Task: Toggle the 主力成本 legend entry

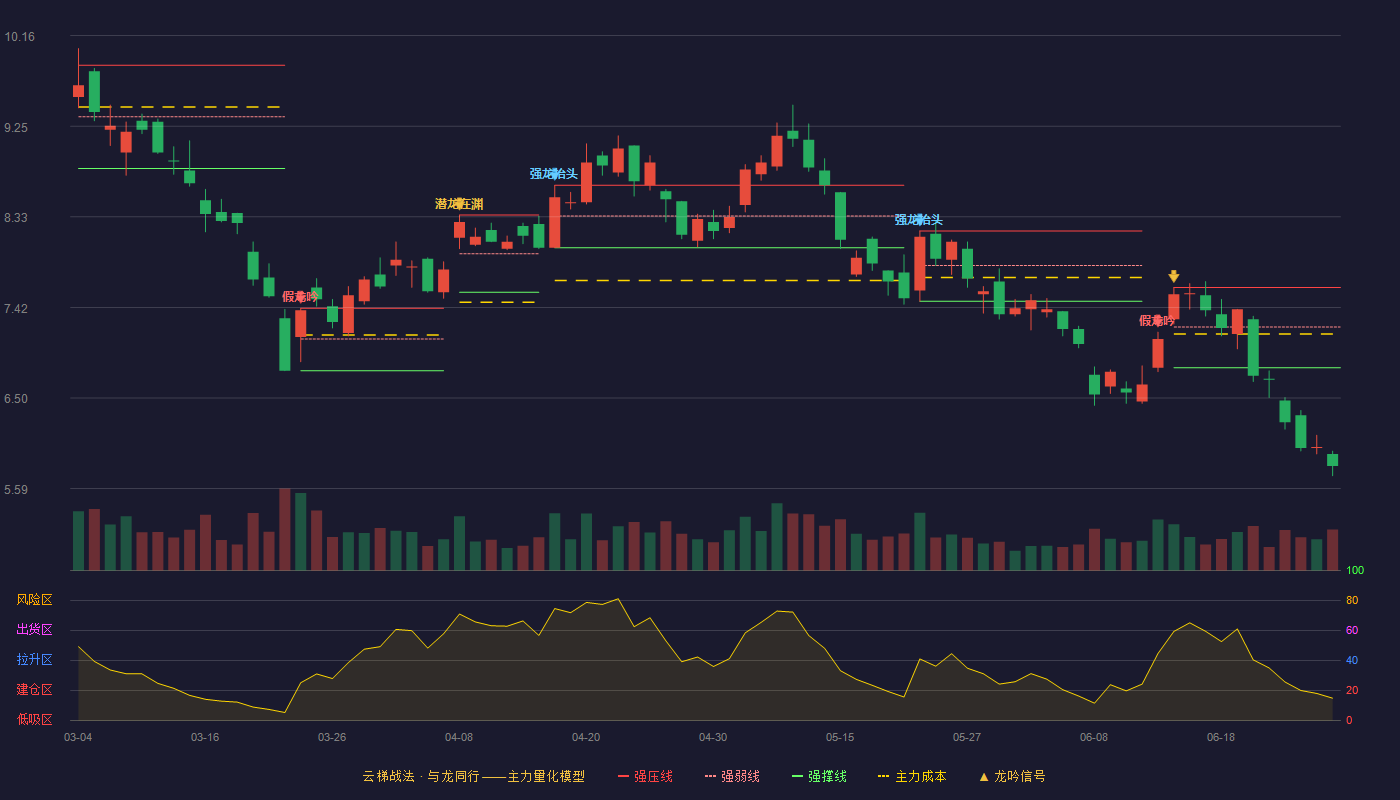Action: click(x=912, y=776)
